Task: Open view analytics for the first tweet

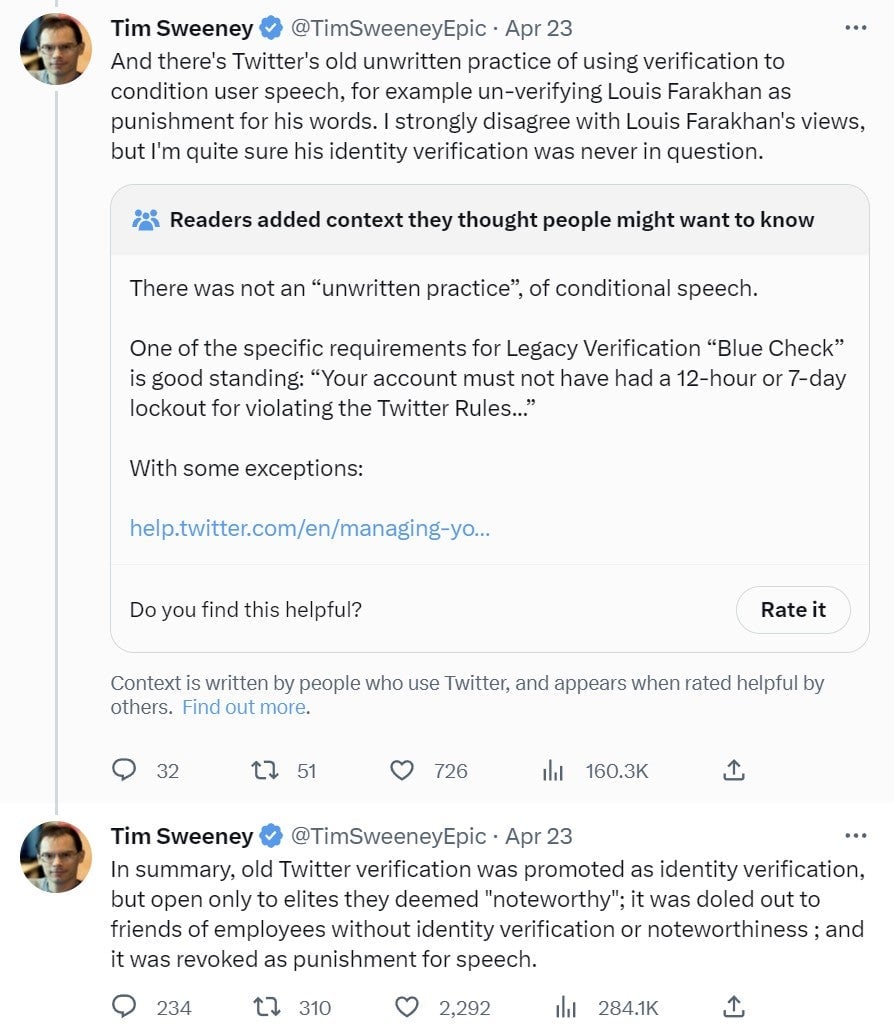Action: pos(553,770)
